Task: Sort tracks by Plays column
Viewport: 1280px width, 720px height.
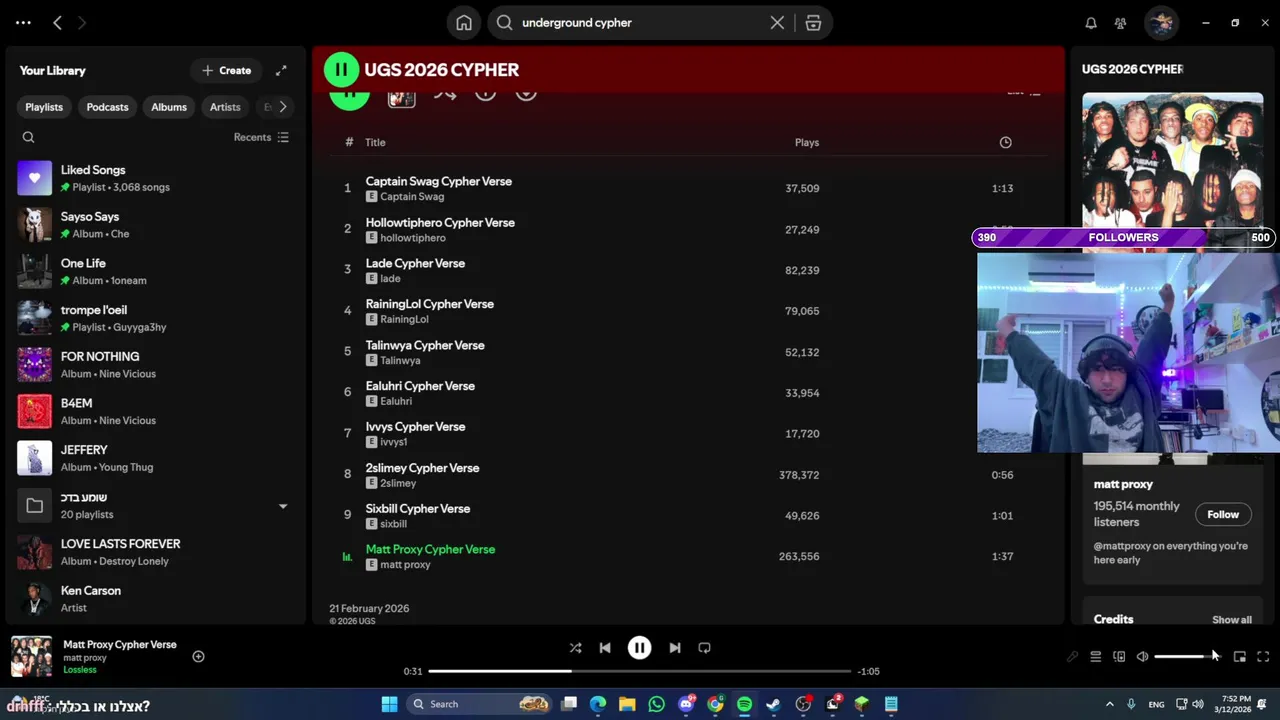Action: click(x=807, y=142)
